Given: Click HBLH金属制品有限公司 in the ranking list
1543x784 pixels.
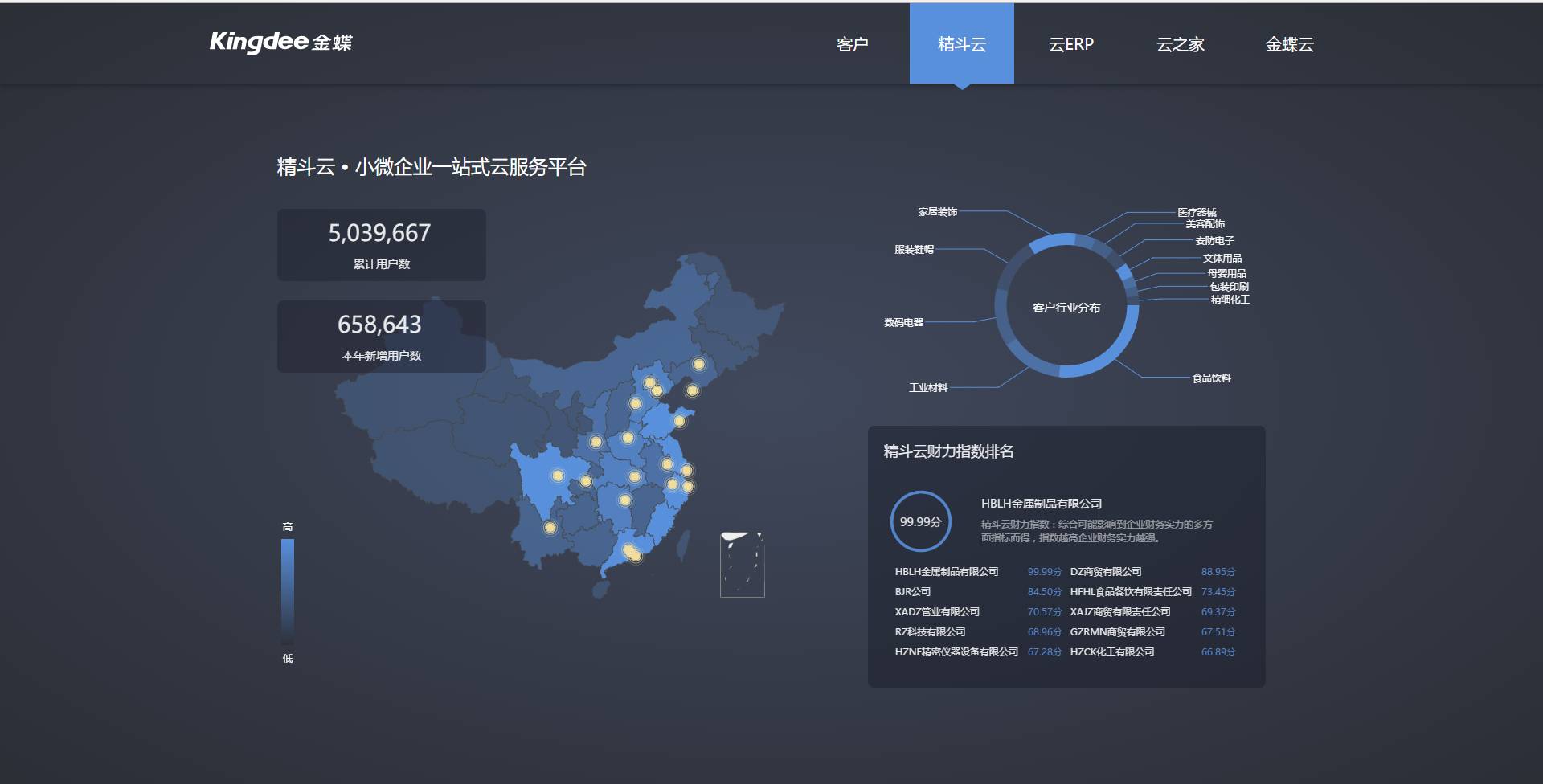Looking at the screenshot, I should pos(947,572).
